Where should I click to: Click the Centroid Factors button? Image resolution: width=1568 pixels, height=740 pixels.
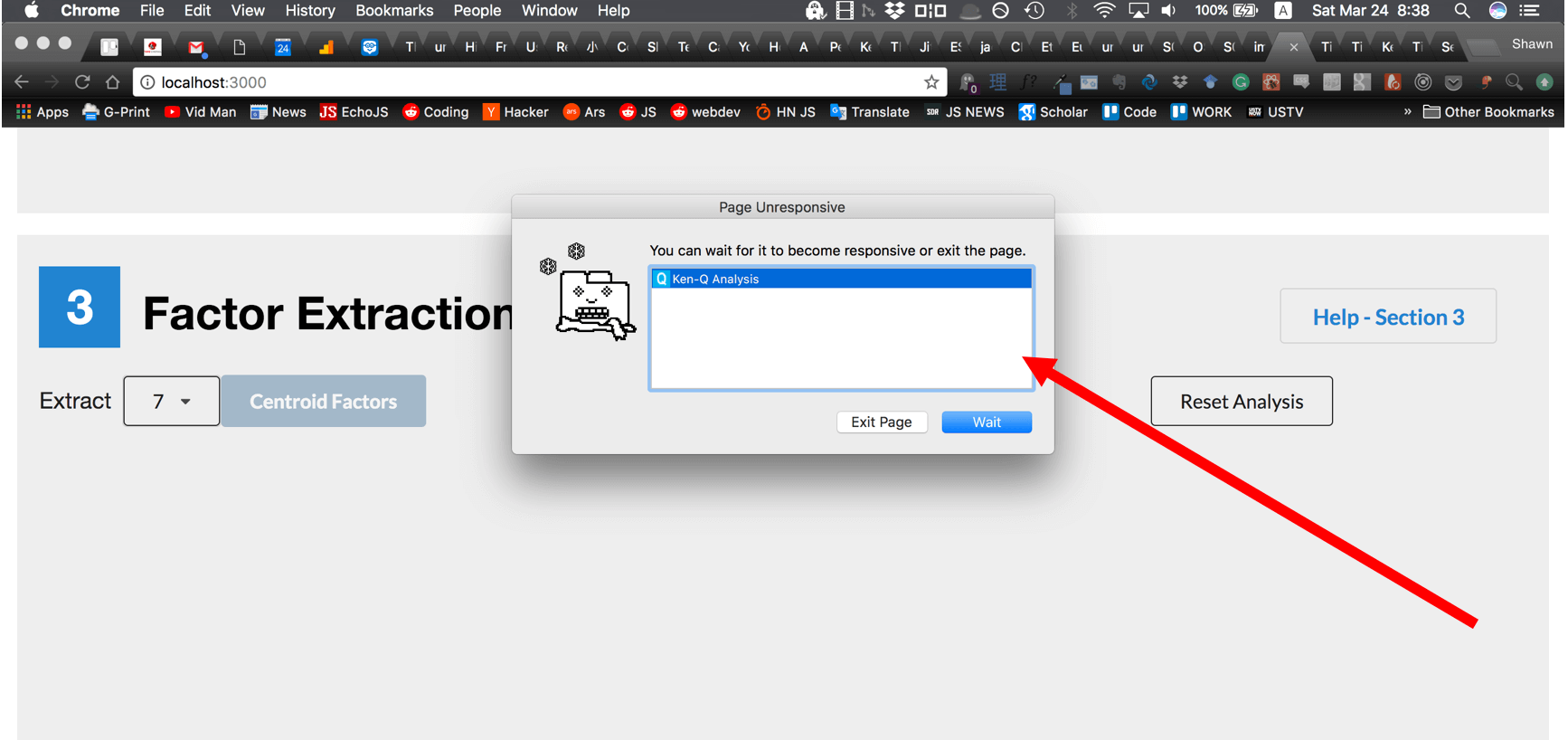click(x=324, y=402)
